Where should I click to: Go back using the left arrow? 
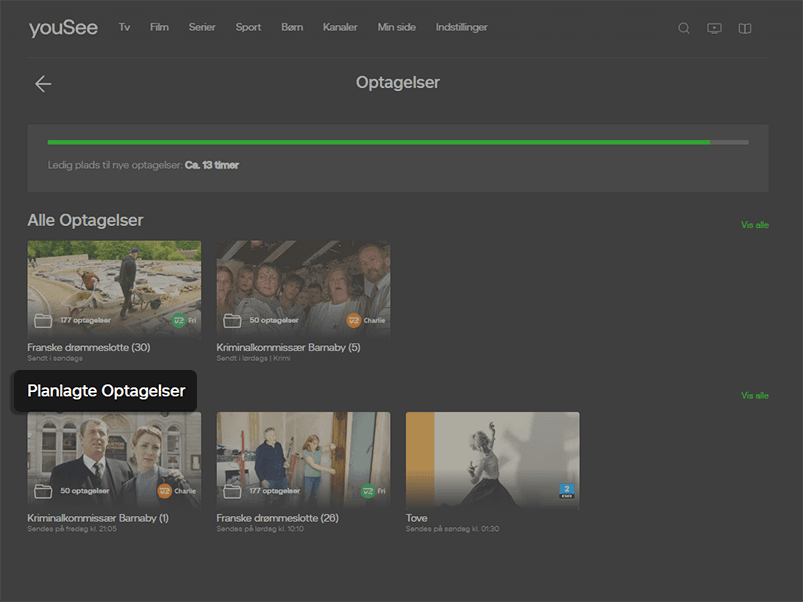click(x=43, y=84)
